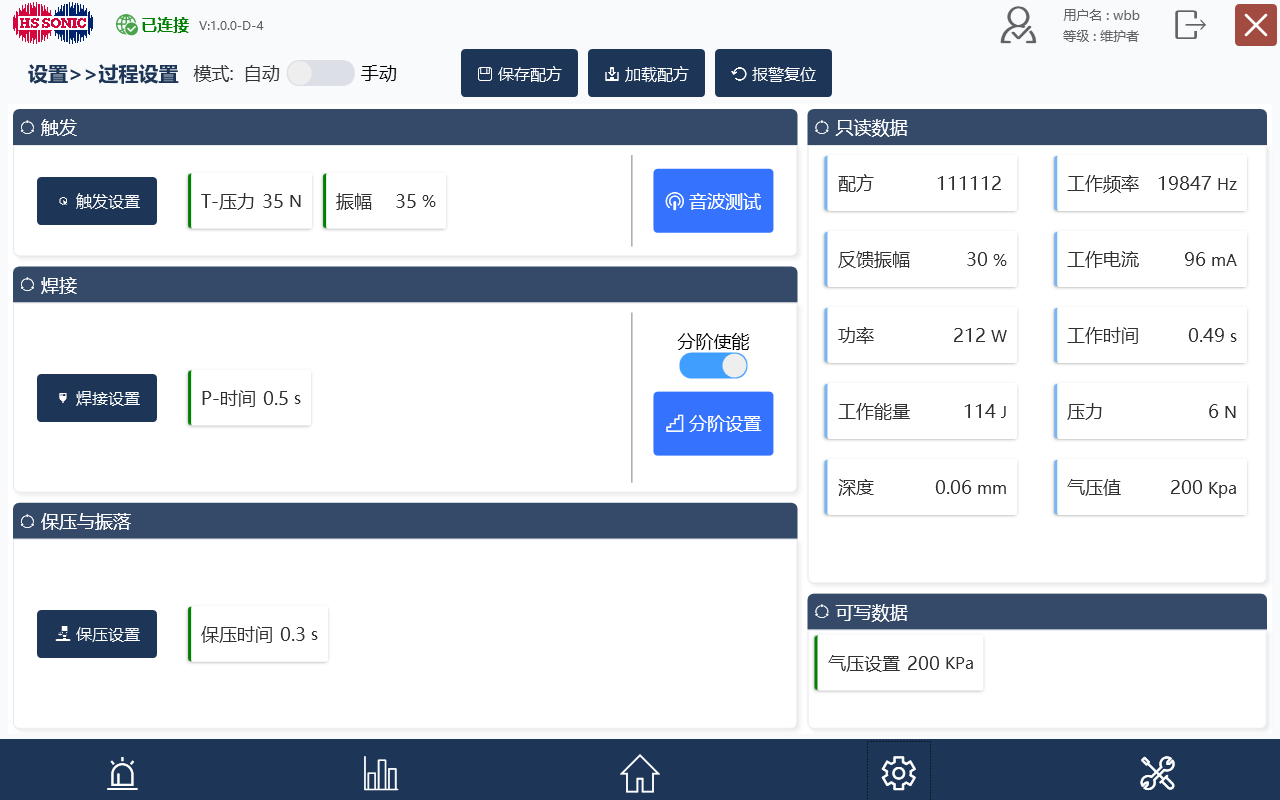
Task: Open maintenance tools via the wrench icon
Action: click(x=1157, y=772)
